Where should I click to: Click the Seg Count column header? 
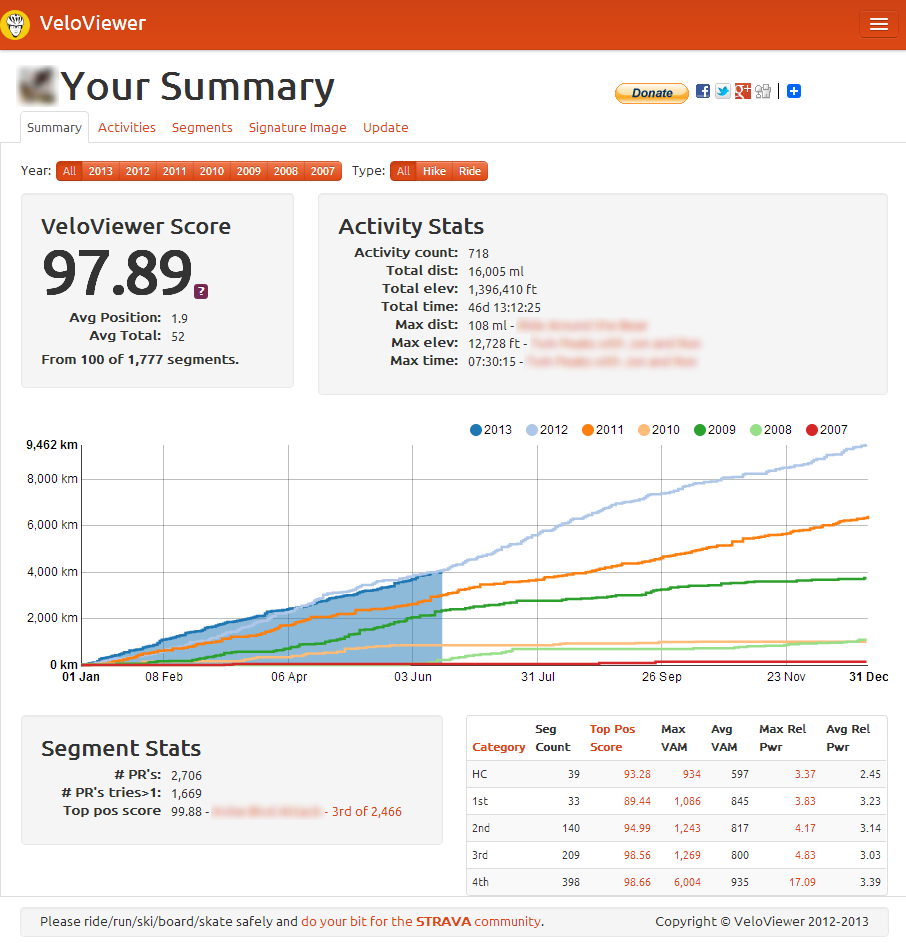(552, 738)
